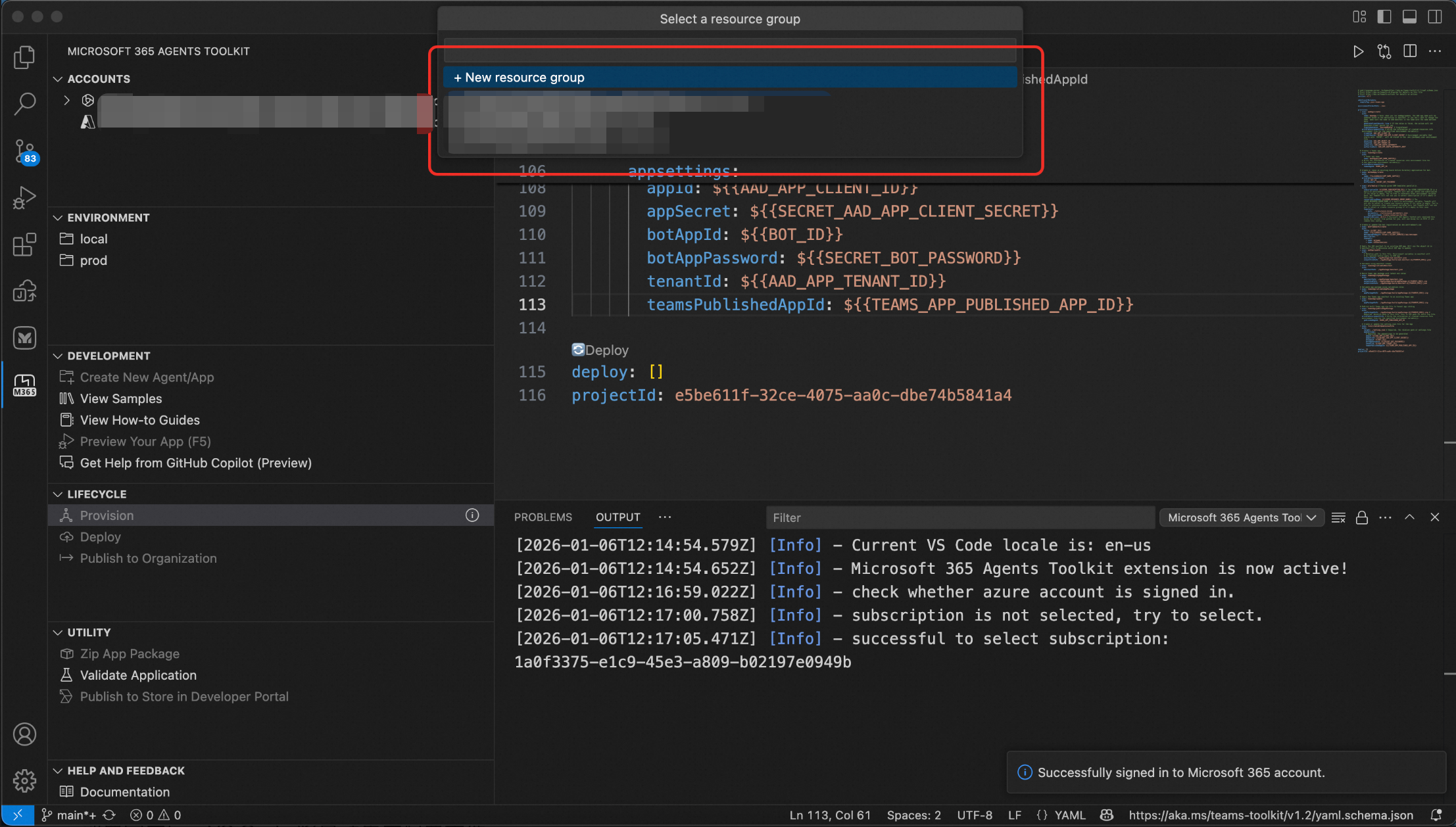Click View Samples in Development

121,399
